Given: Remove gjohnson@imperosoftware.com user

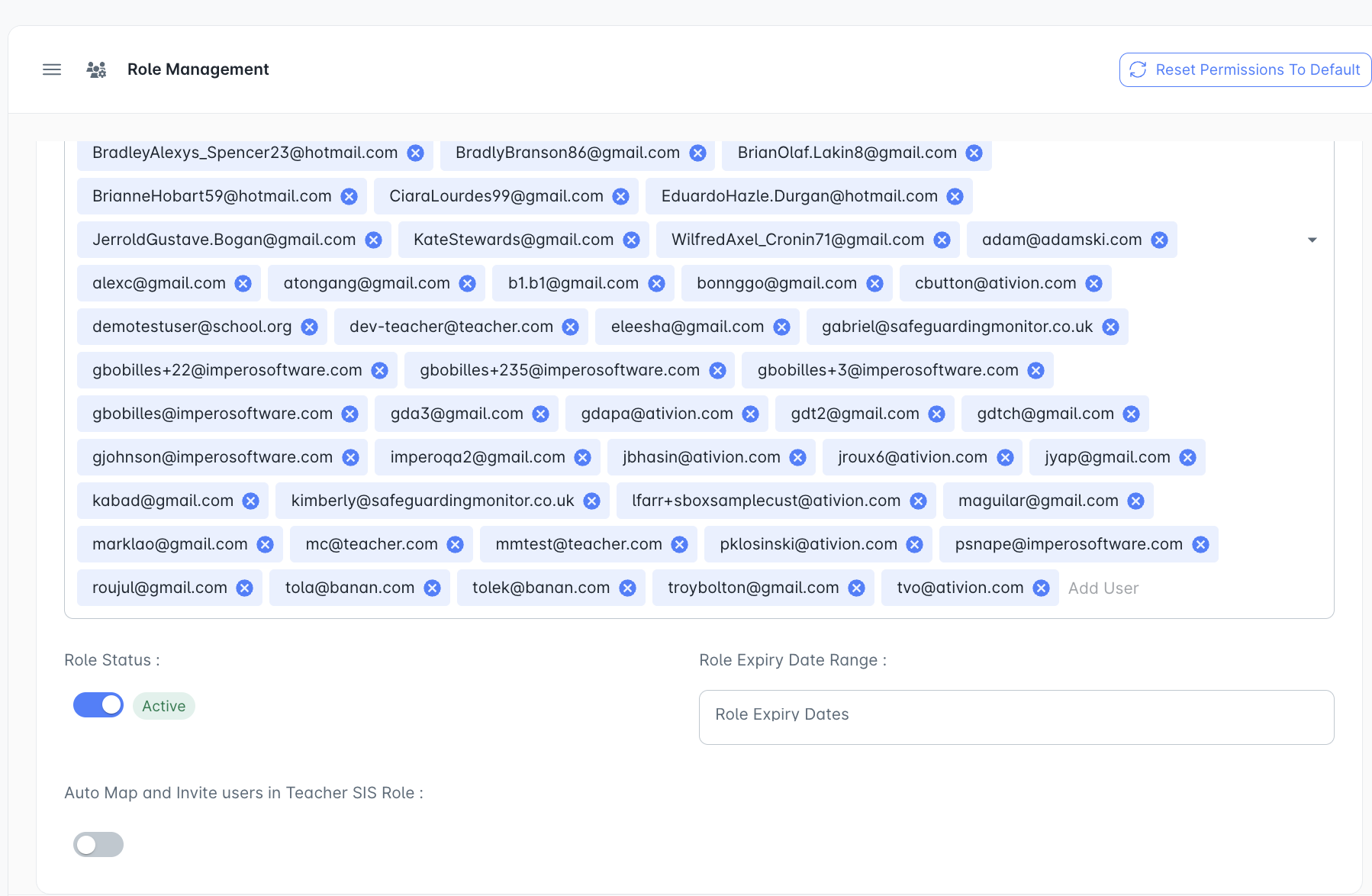Looking at the screenshot, I should (351, 458).
